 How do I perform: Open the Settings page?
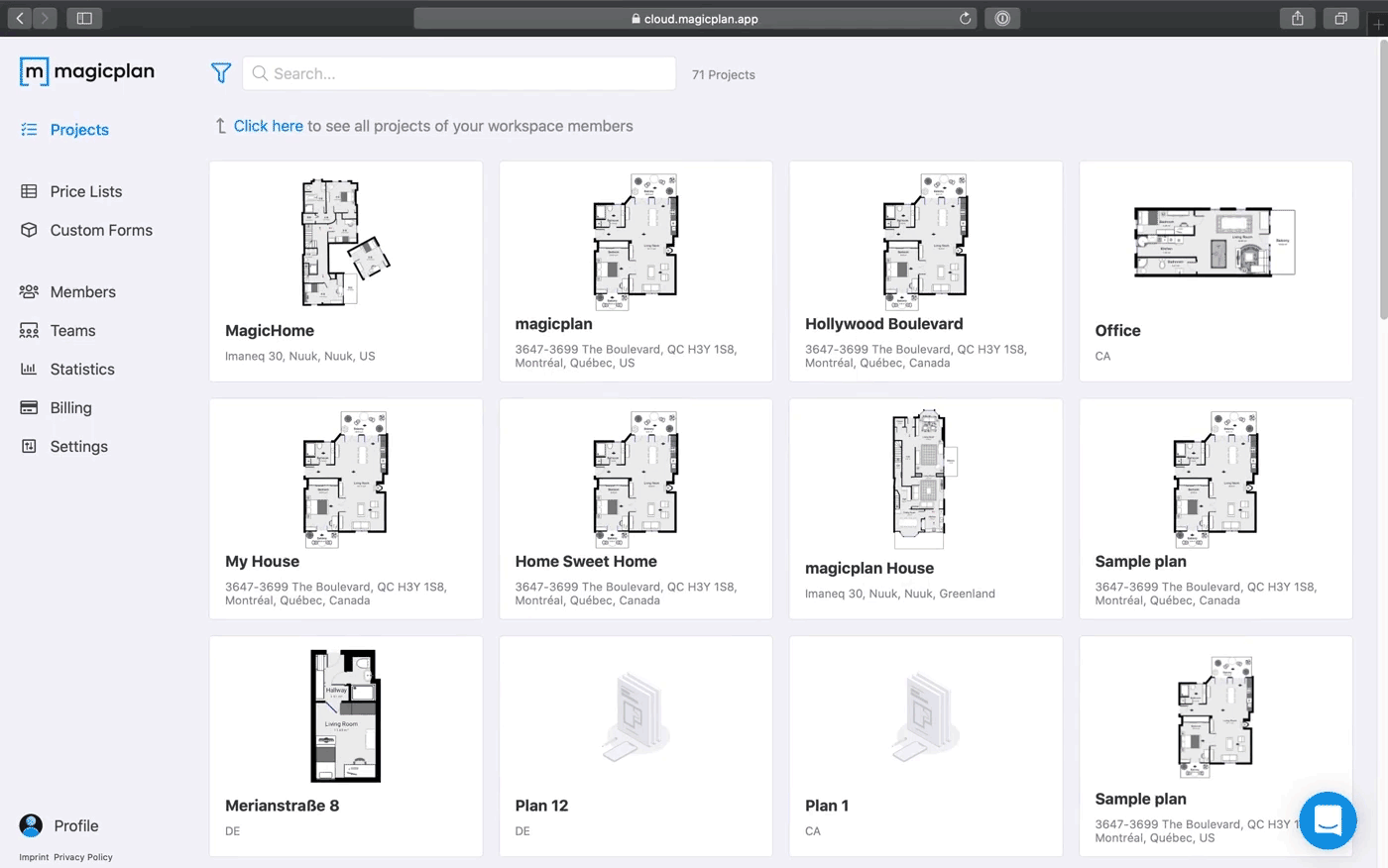click(x=78, y=446)
